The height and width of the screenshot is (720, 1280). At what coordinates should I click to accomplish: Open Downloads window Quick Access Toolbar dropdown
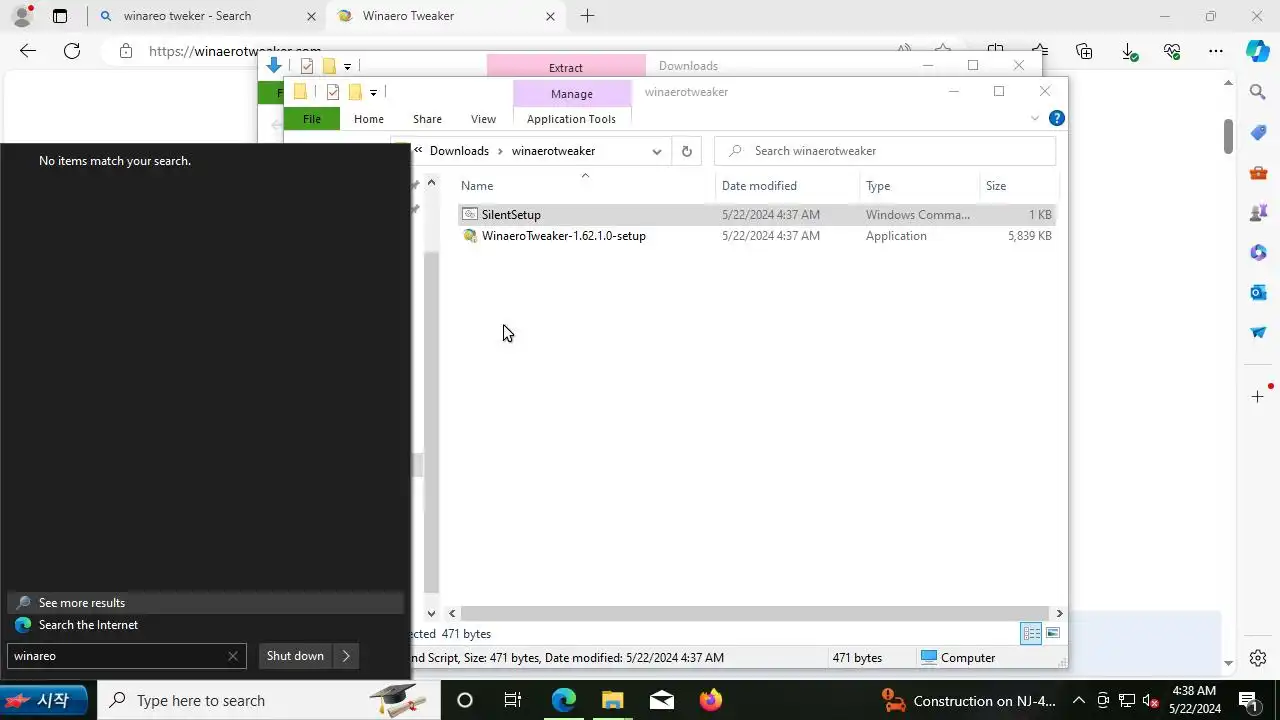tap(347, 66)
